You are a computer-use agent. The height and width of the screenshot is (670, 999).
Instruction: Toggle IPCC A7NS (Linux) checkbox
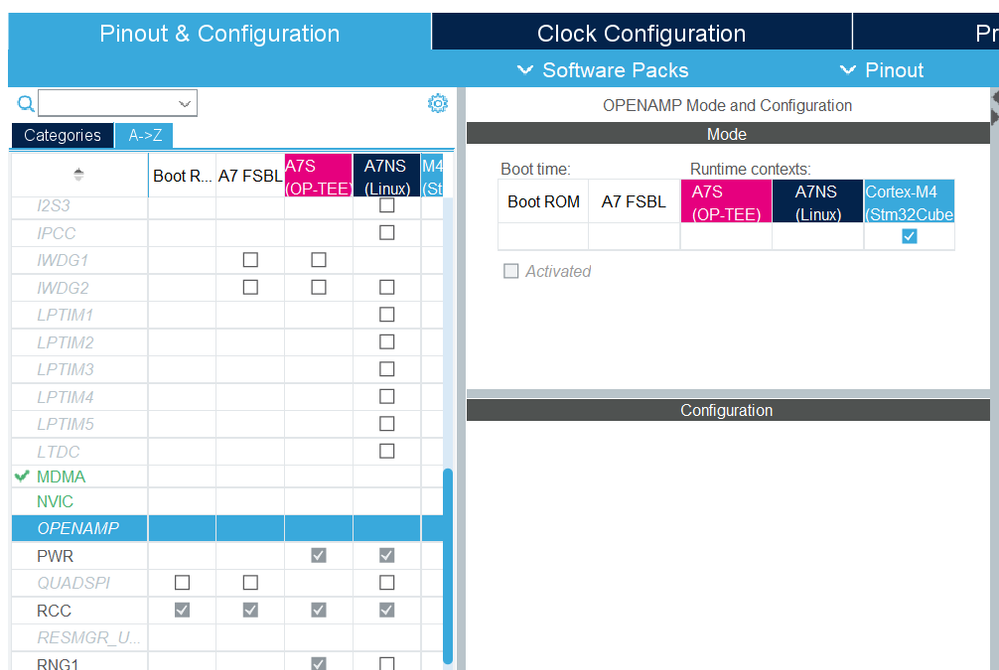(387, 232)
